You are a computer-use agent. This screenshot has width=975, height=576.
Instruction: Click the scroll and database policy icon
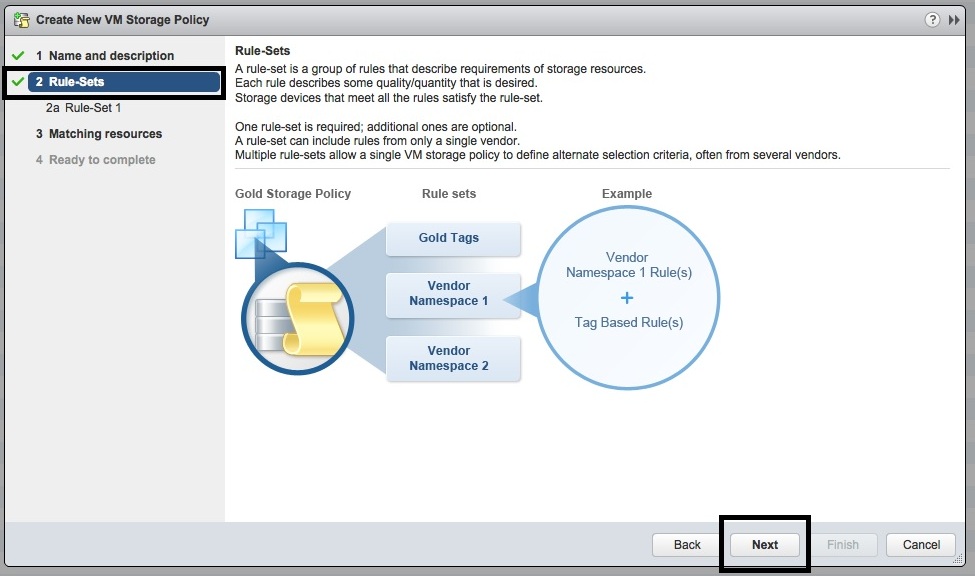[297, 319]
